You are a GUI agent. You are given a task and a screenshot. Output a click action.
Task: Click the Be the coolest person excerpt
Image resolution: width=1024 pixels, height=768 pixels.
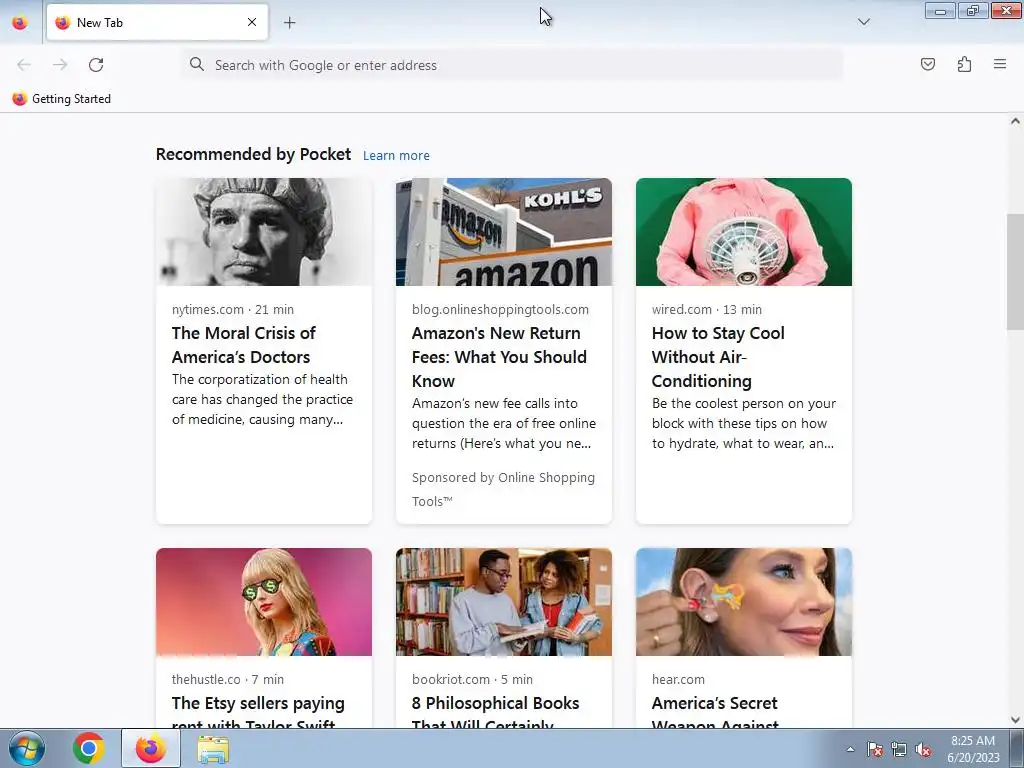(x=744, y=423)
